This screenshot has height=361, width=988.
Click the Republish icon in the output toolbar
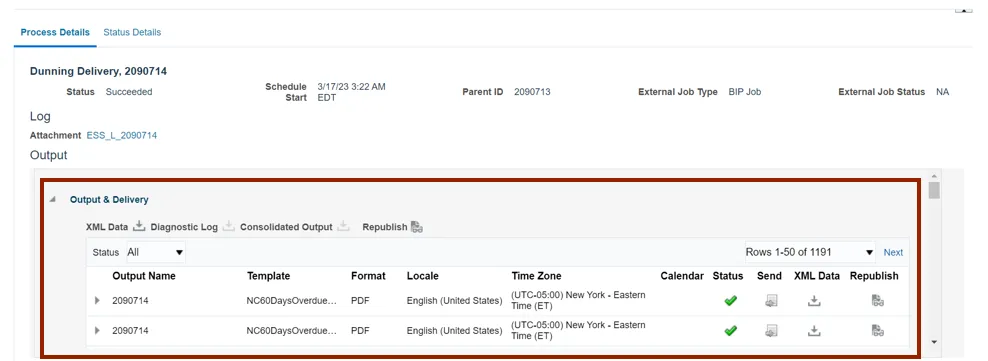pos(416,227)
